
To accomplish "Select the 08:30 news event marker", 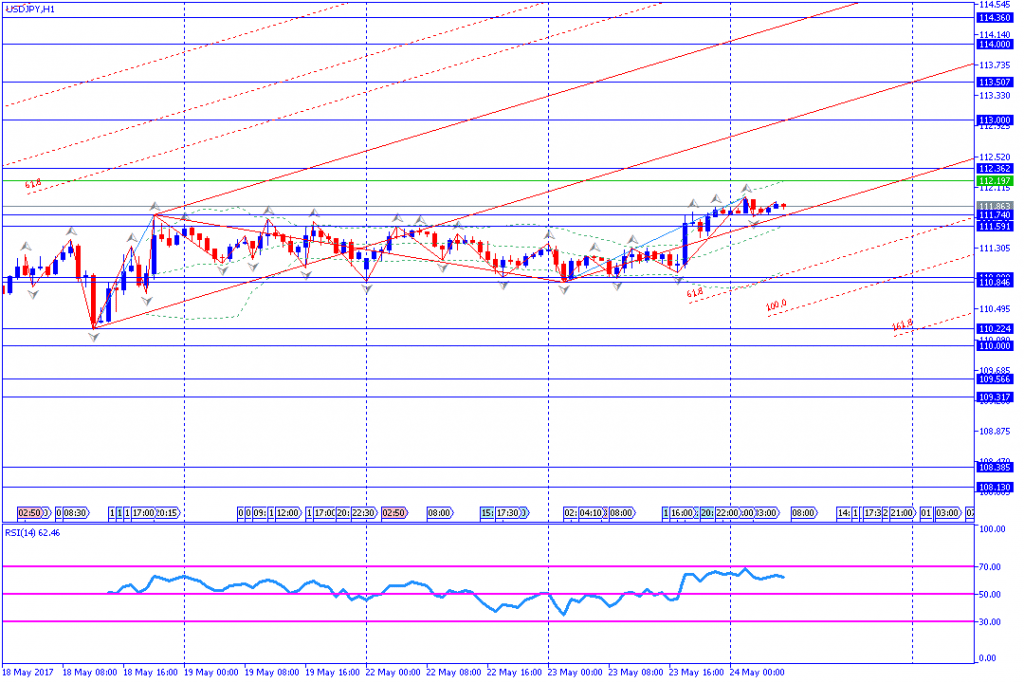I will click(75, 513).
